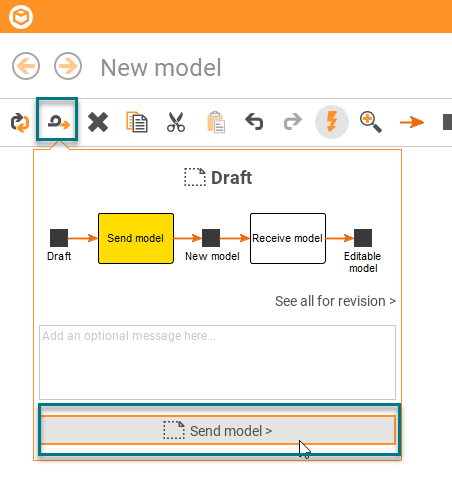Click the refresh/synchronize toolbar icon
The width and height of the screenshot is (452, 487).
click(20, 122)
